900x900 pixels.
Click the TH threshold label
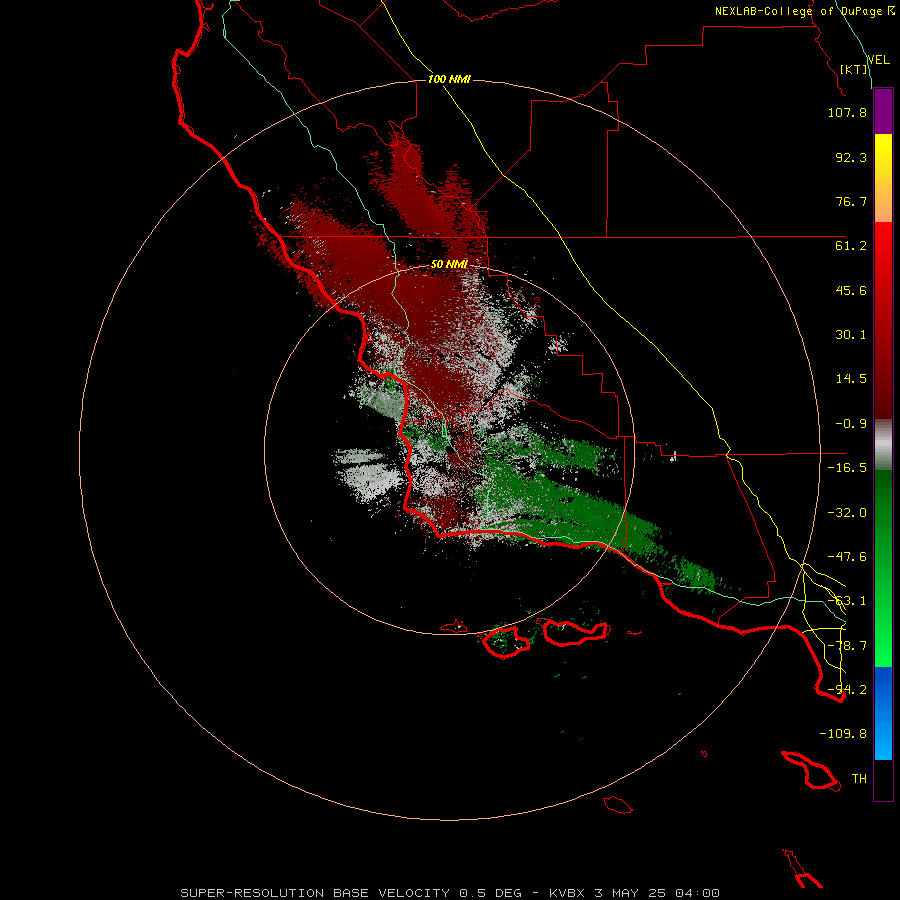click(x=859, y=779)
